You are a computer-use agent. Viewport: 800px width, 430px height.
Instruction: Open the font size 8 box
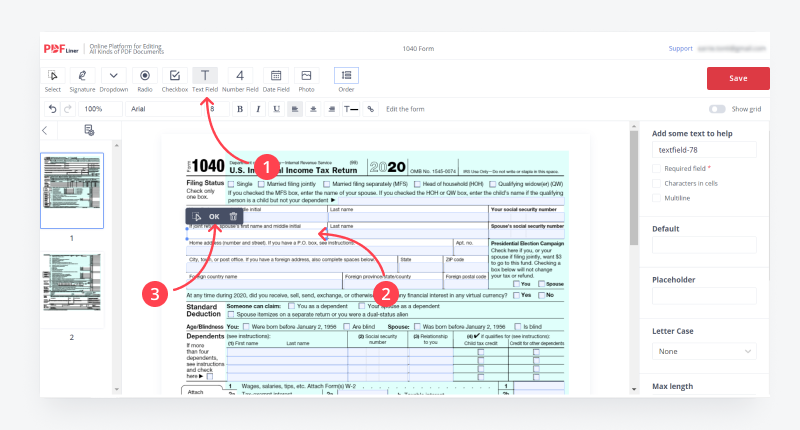pyautogui.click(x=218, y=109)
